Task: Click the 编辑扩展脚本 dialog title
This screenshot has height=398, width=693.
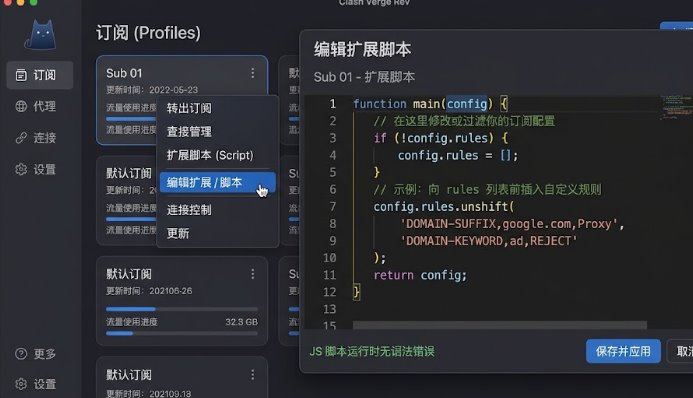Action: pos(362,49)
